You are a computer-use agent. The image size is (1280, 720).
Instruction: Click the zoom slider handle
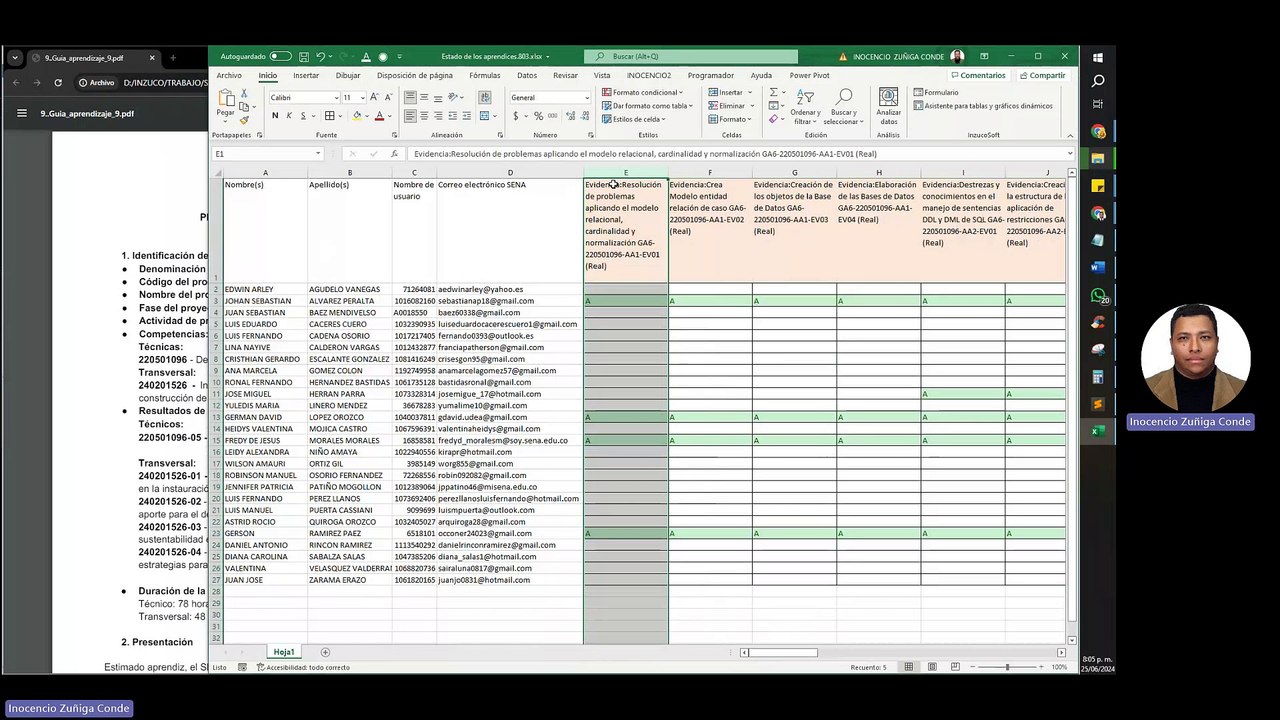point(1007,667)
